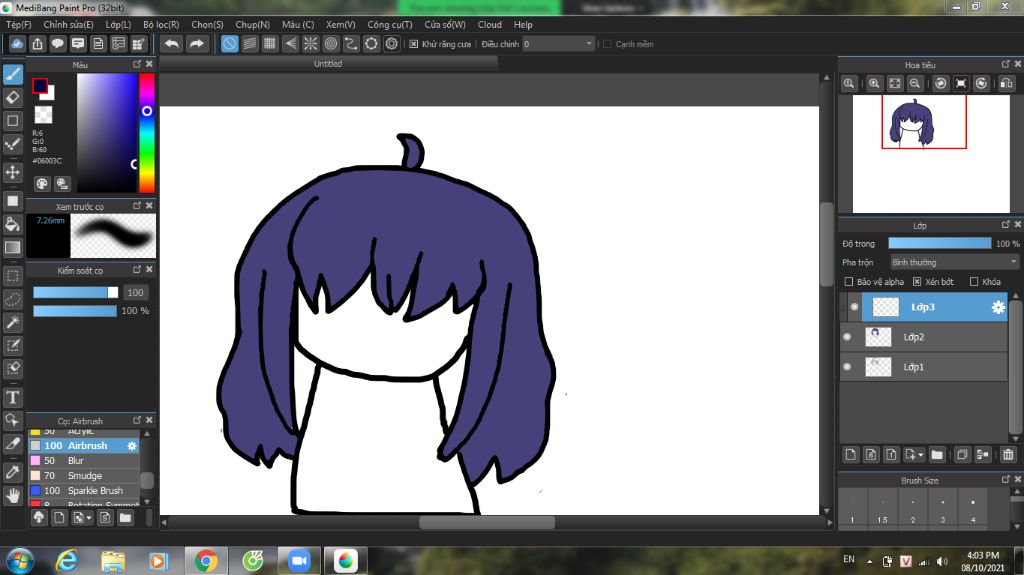Open the Lớp(L) menu

click(118, 25)
